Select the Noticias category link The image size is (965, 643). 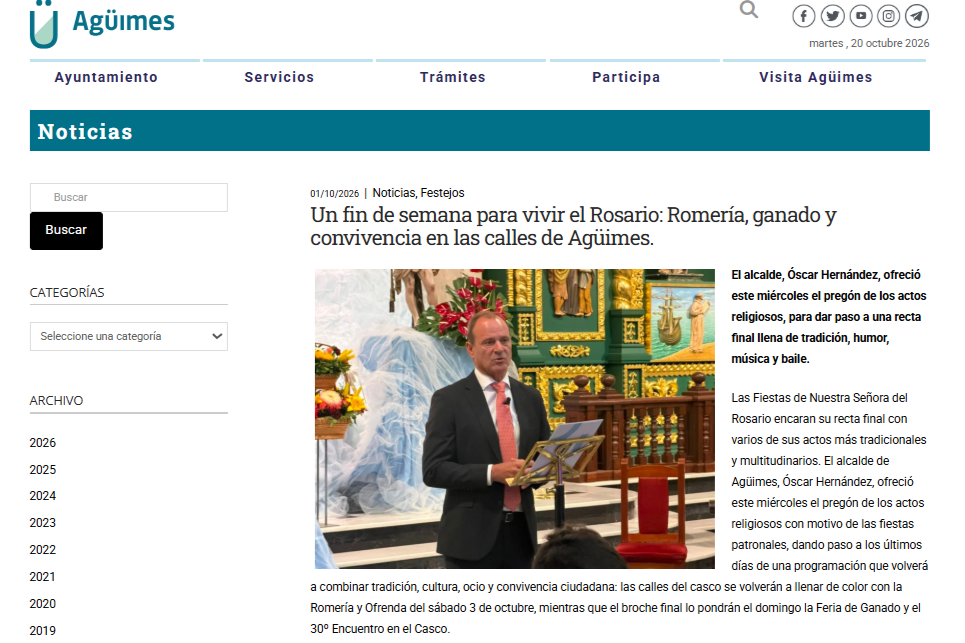394,193
